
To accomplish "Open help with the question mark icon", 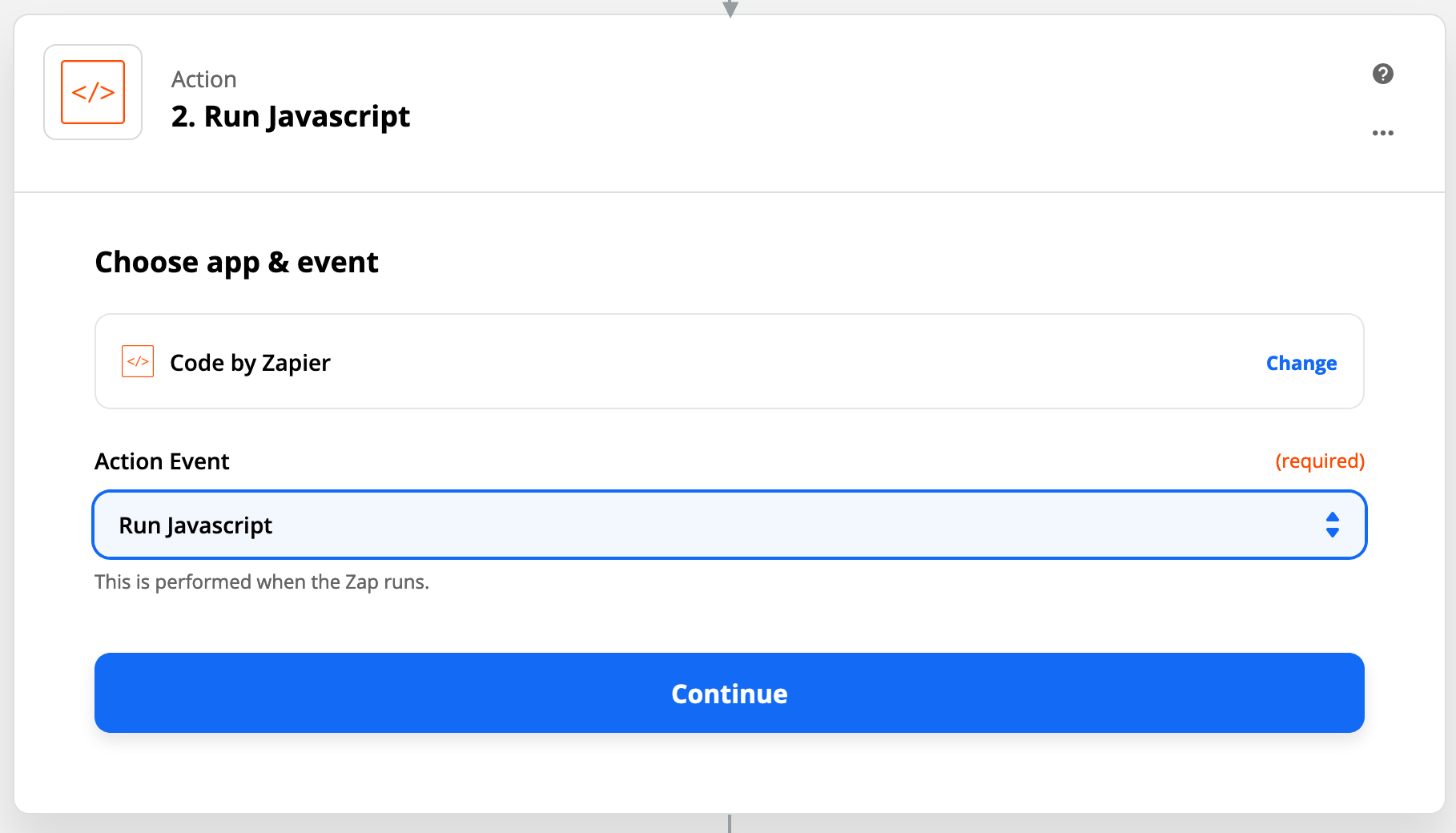I will point(1382,74).
